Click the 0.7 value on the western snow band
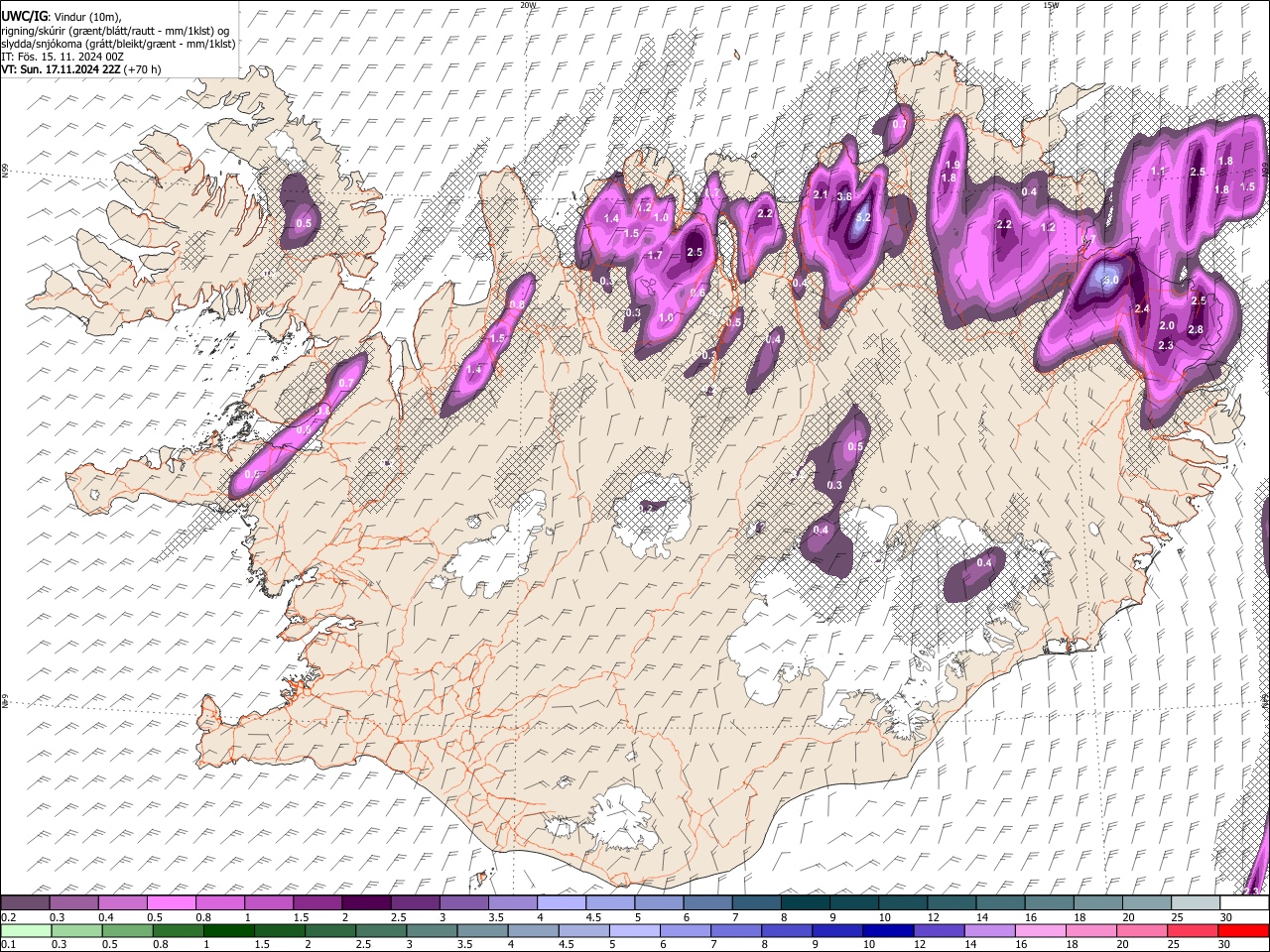The image size is (1270, 952). click(346, 384)
